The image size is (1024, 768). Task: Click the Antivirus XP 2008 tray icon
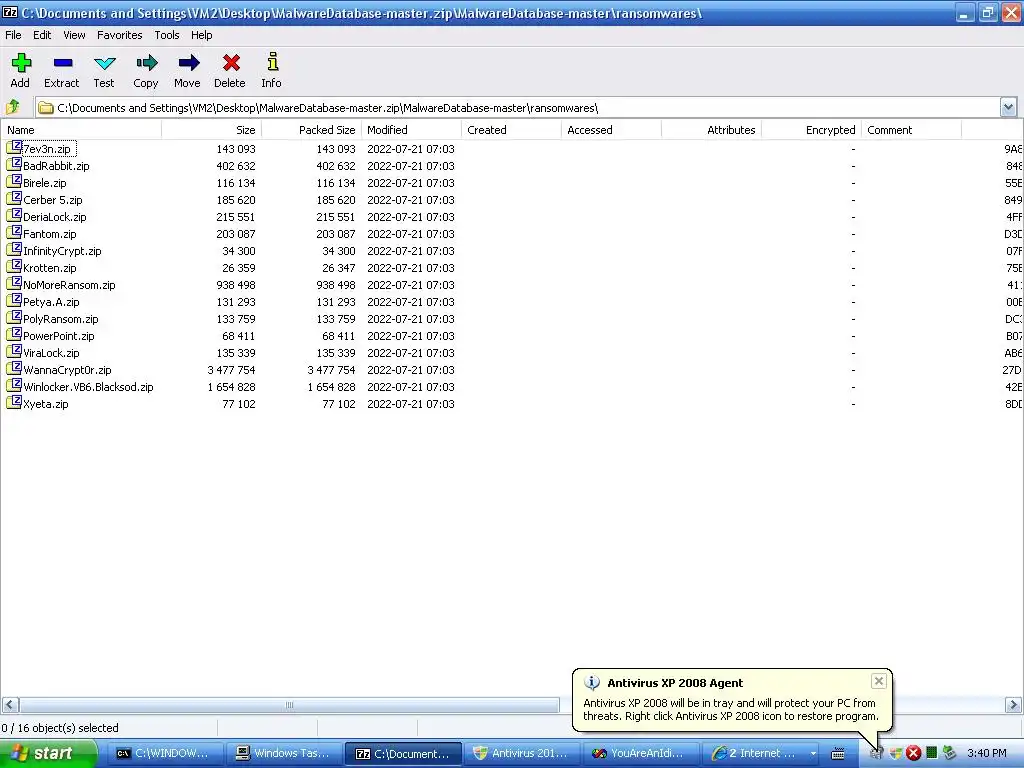pyautogui.click(x=877, y=753)
